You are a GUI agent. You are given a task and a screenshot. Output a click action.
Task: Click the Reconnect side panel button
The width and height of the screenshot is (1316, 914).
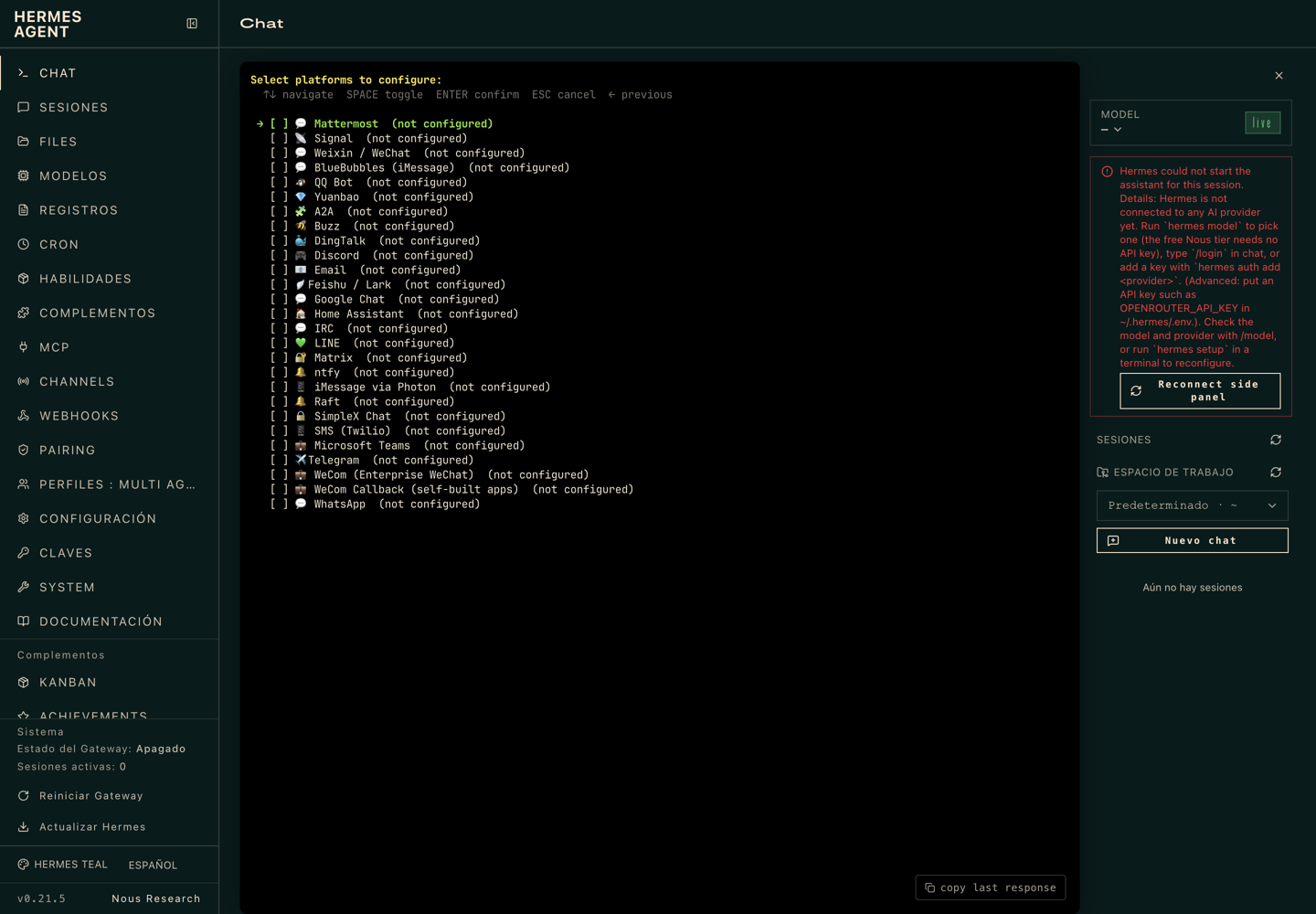click(x=1200, y=391)
